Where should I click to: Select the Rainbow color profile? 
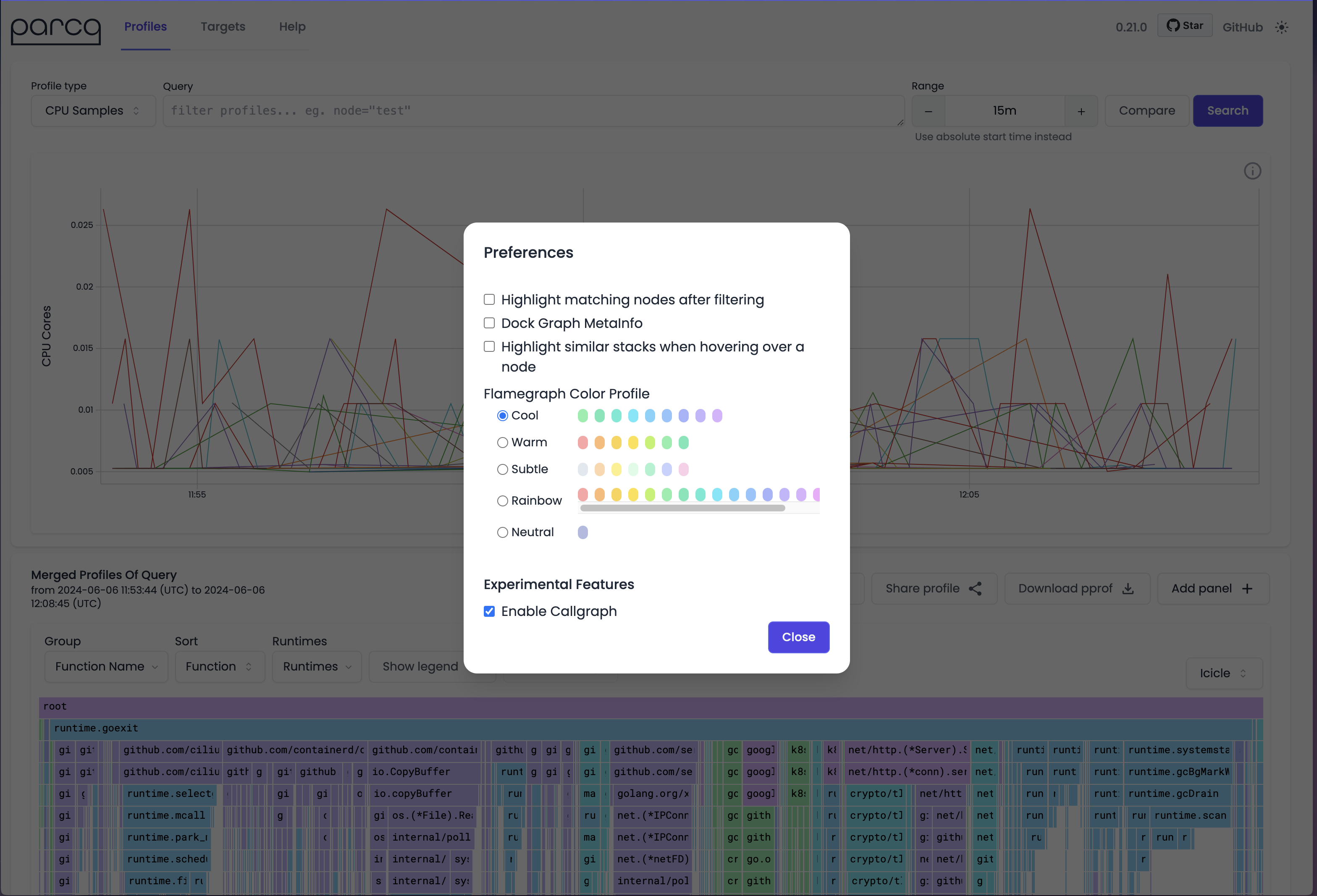pyautogui.click(x=502, y=501)
